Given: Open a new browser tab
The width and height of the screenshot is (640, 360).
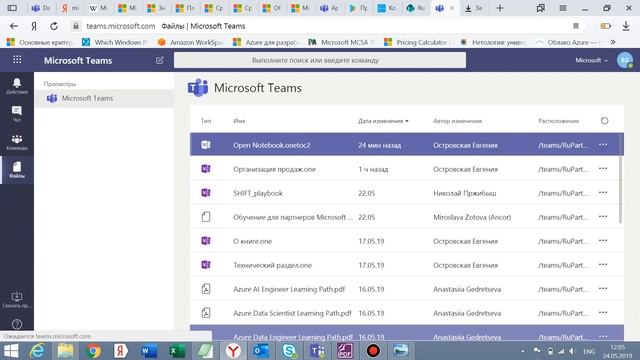Looking at the screenshot, I should 500,8.
